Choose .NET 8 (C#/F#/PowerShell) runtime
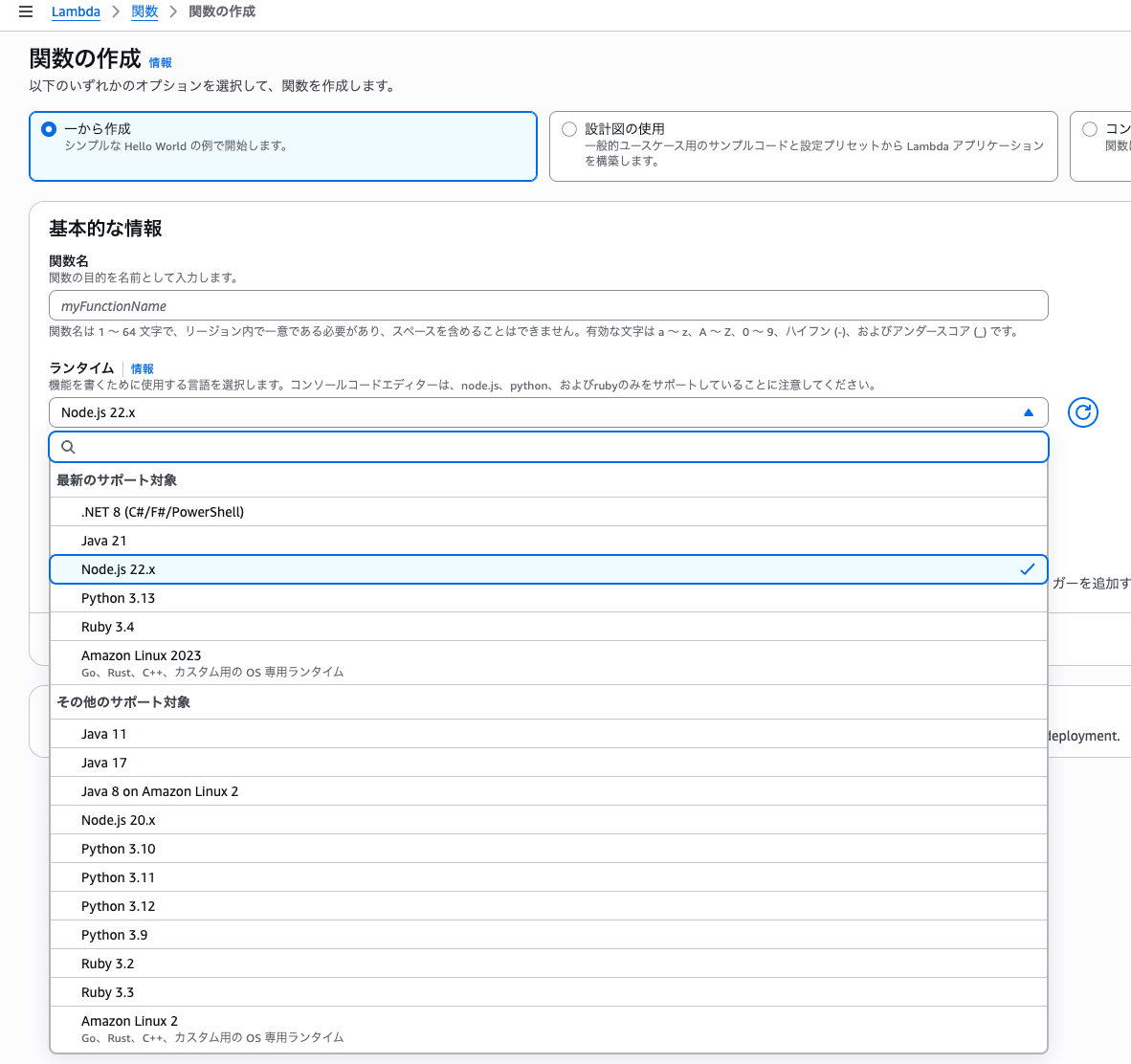 (x=163, y=512)
